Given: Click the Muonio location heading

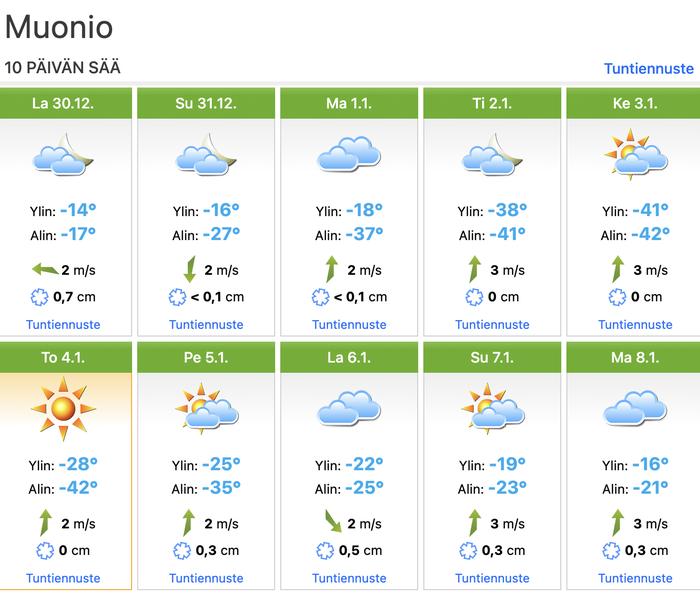Looking at the screenshot, I should pos(59,27).
